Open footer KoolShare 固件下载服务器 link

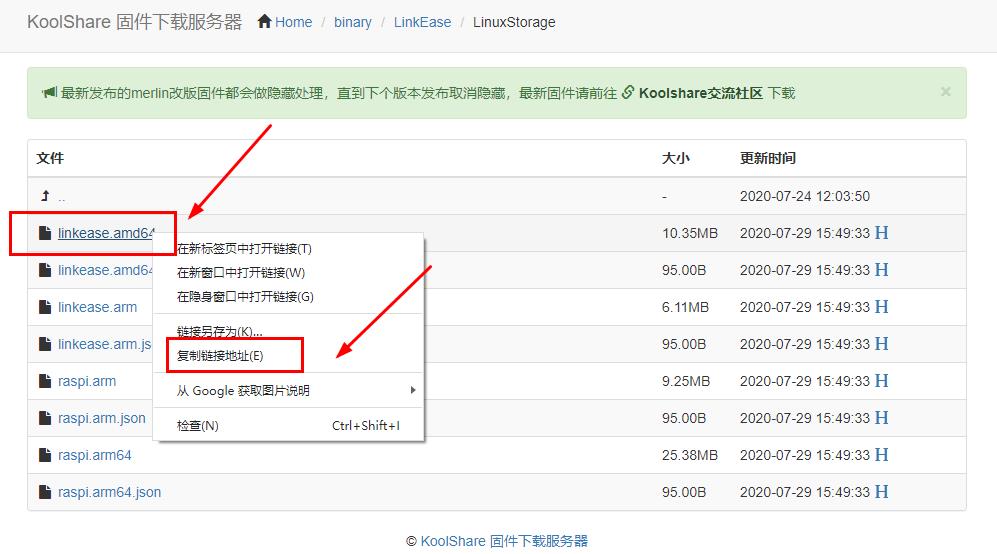click(504, 541)
